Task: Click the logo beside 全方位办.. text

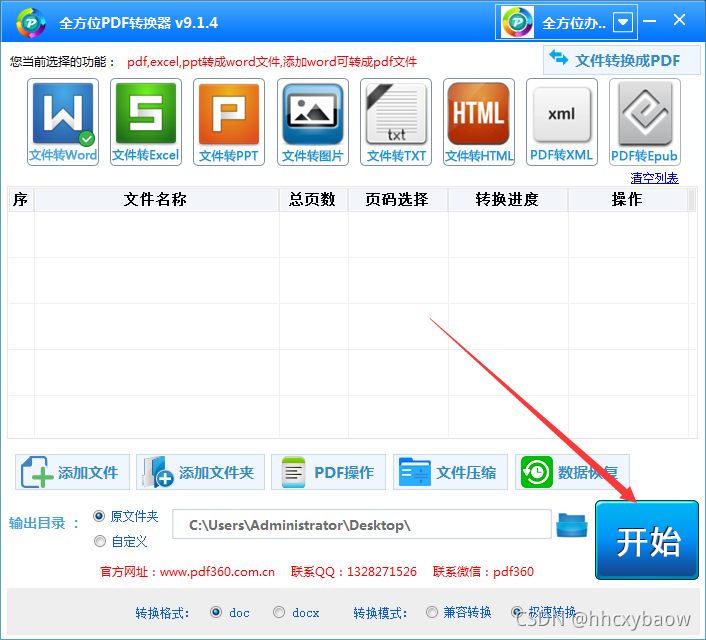Action: click(517, 22)
